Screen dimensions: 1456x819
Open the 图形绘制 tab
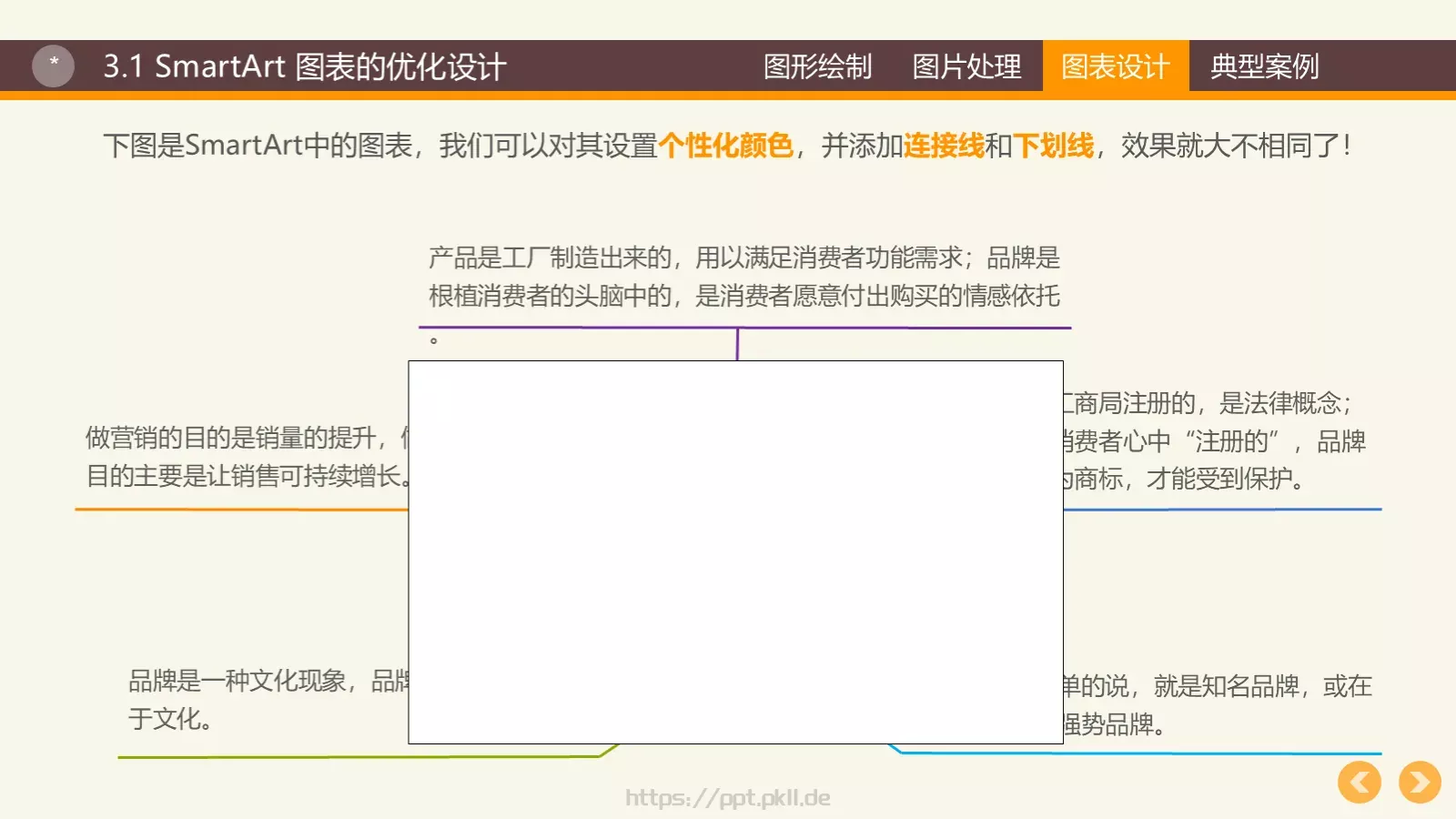click(817, 66)
